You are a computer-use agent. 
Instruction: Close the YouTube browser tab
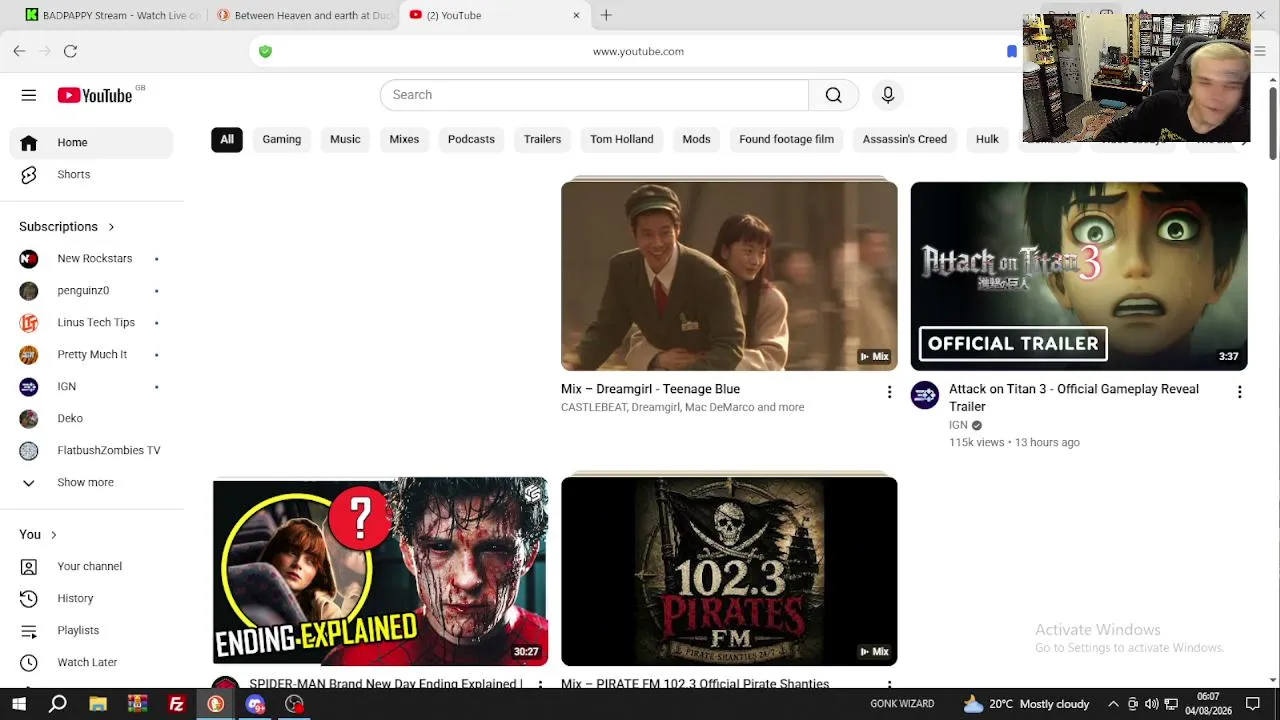point(576,15)
